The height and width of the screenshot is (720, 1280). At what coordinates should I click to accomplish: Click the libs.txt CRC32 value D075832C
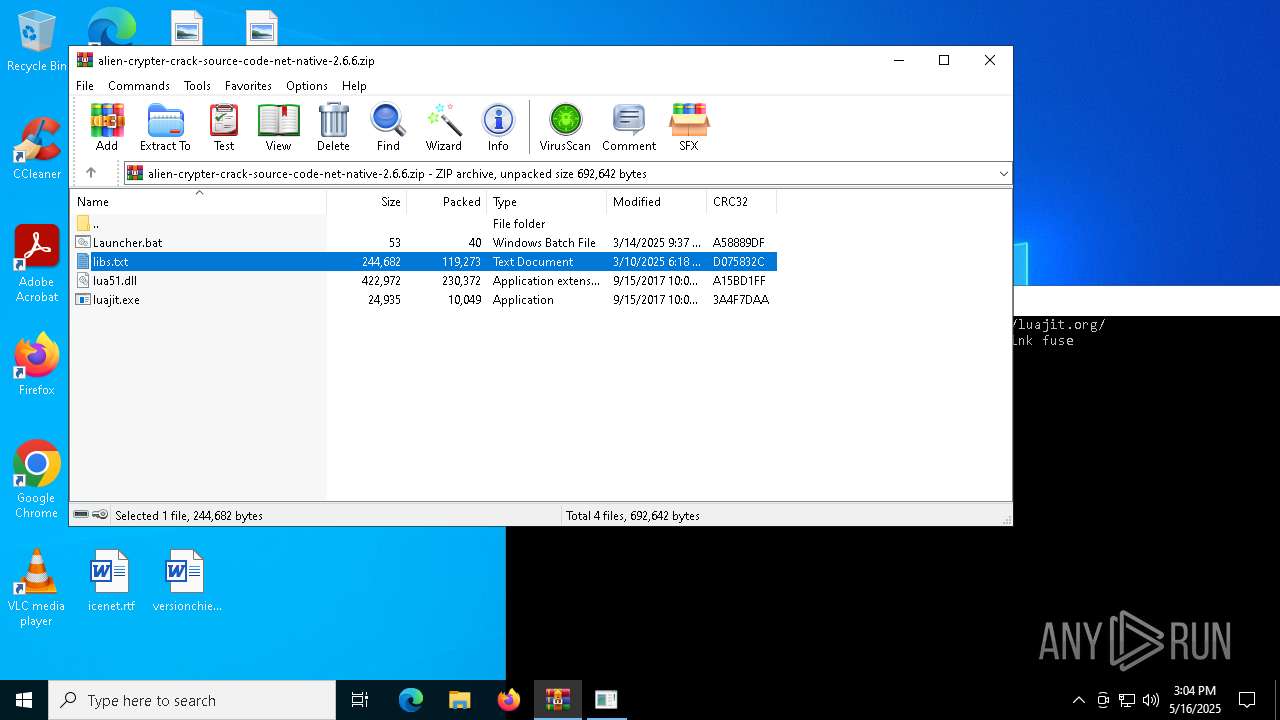[x=739, y=262]
